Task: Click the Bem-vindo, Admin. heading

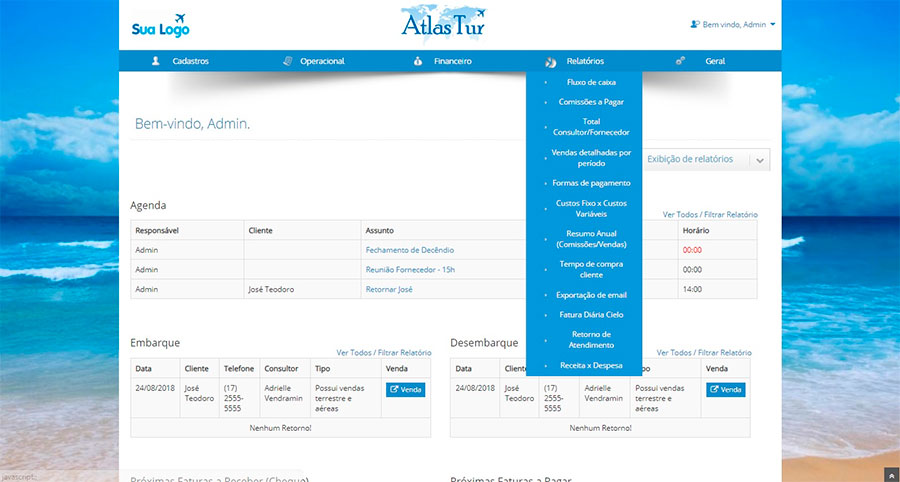Action: pos(192,124)
